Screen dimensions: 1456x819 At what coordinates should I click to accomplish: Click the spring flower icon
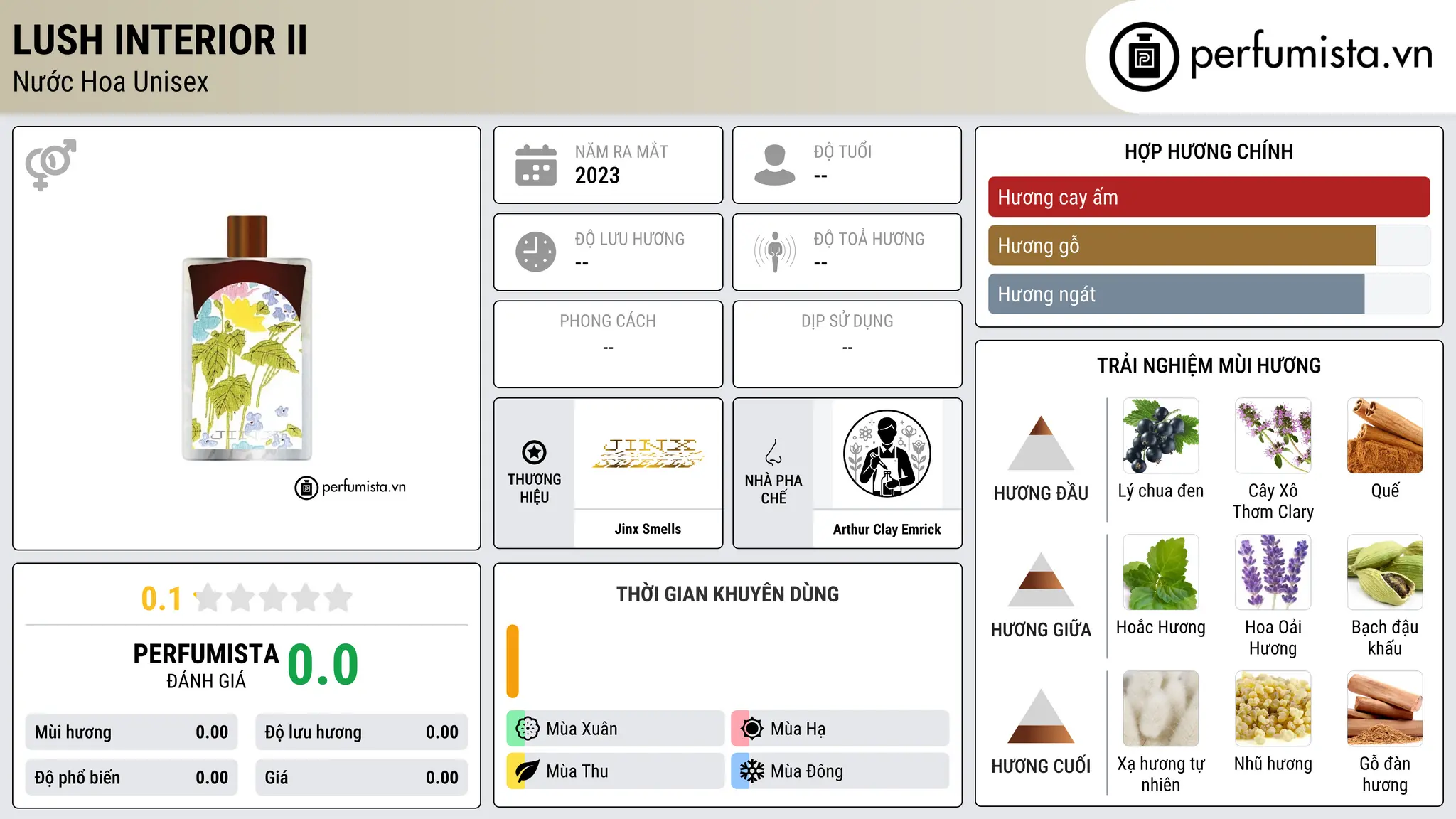[528, 729]
